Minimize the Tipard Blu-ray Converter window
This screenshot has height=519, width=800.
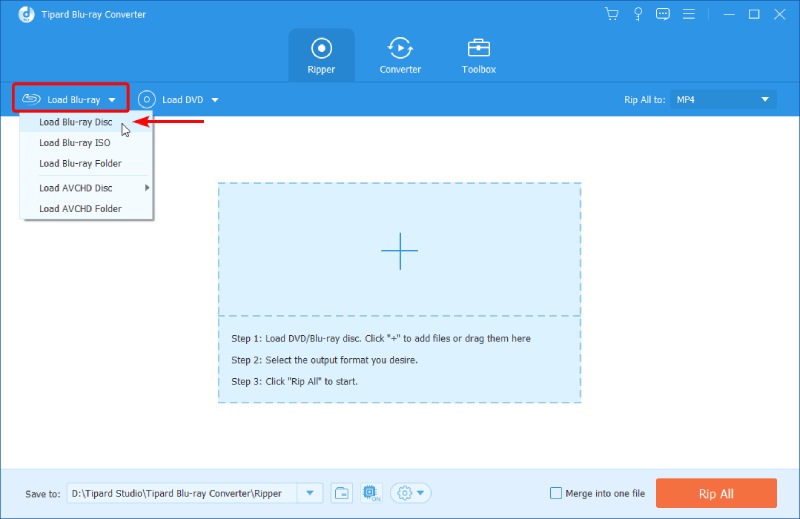coord(729,14)
